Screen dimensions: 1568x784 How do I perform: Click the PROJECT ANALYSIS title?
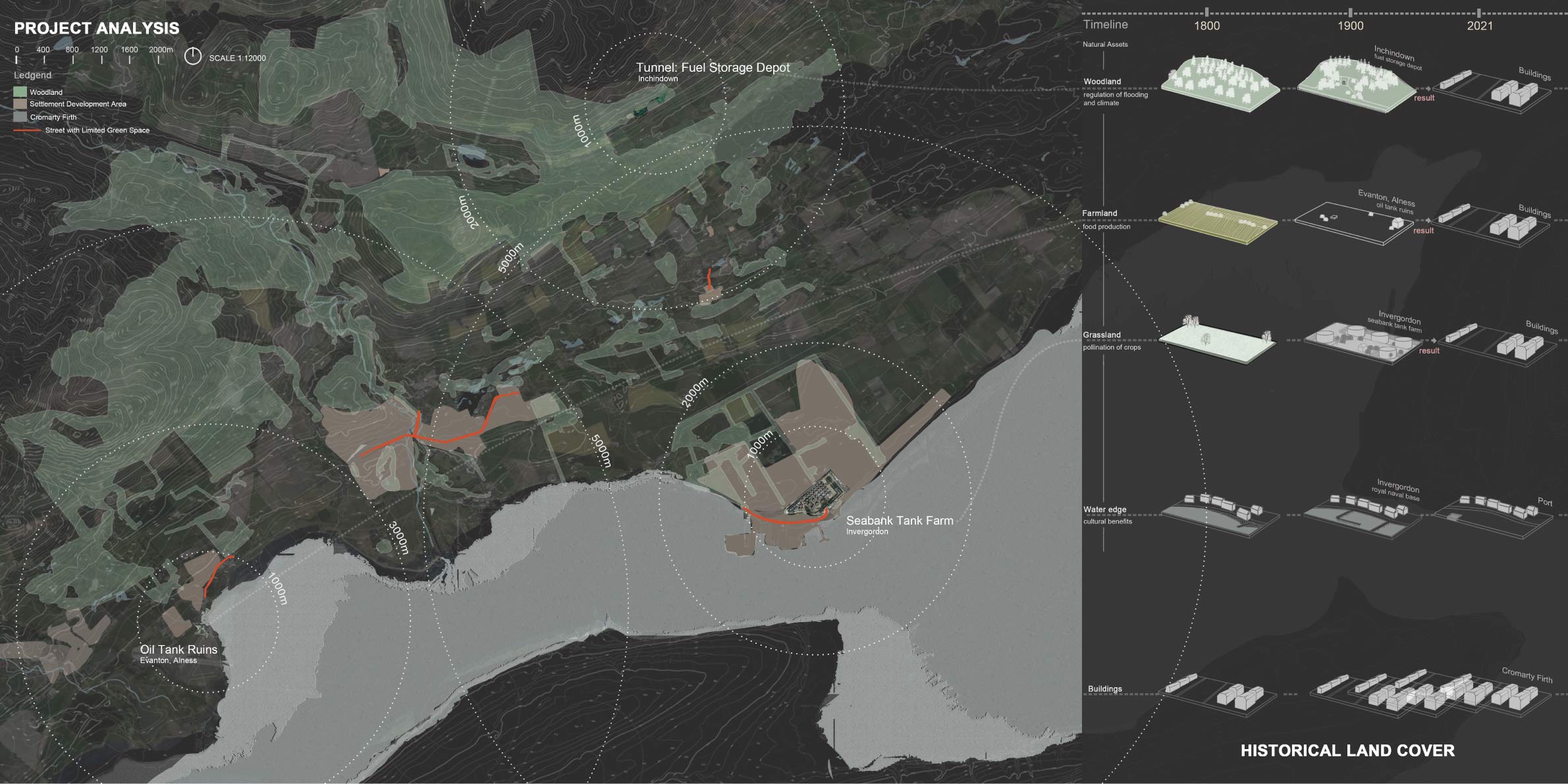point(96,28)
